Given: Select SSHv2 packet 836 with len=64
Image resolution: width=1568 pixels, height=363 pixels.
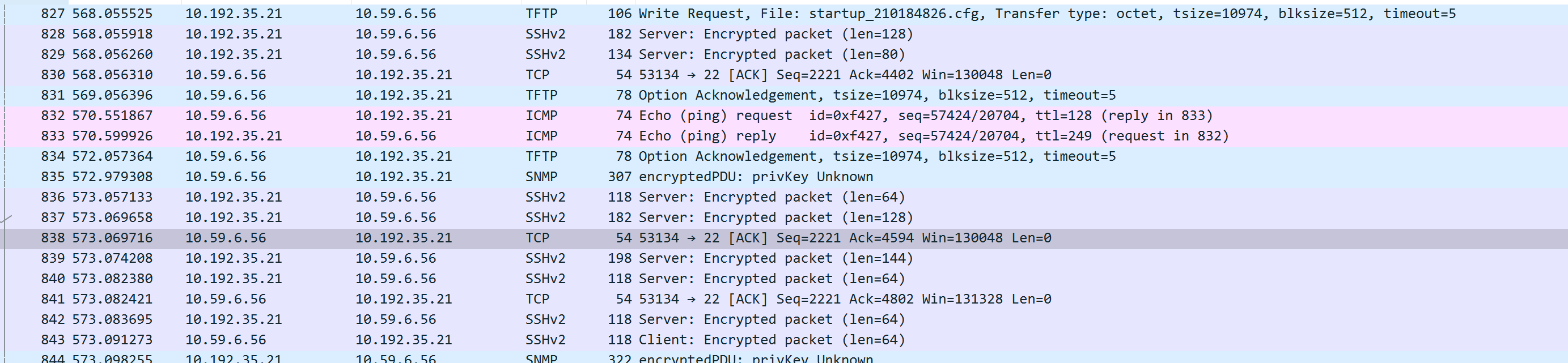Looking at the screenshot, I should (x=731, y=197).
